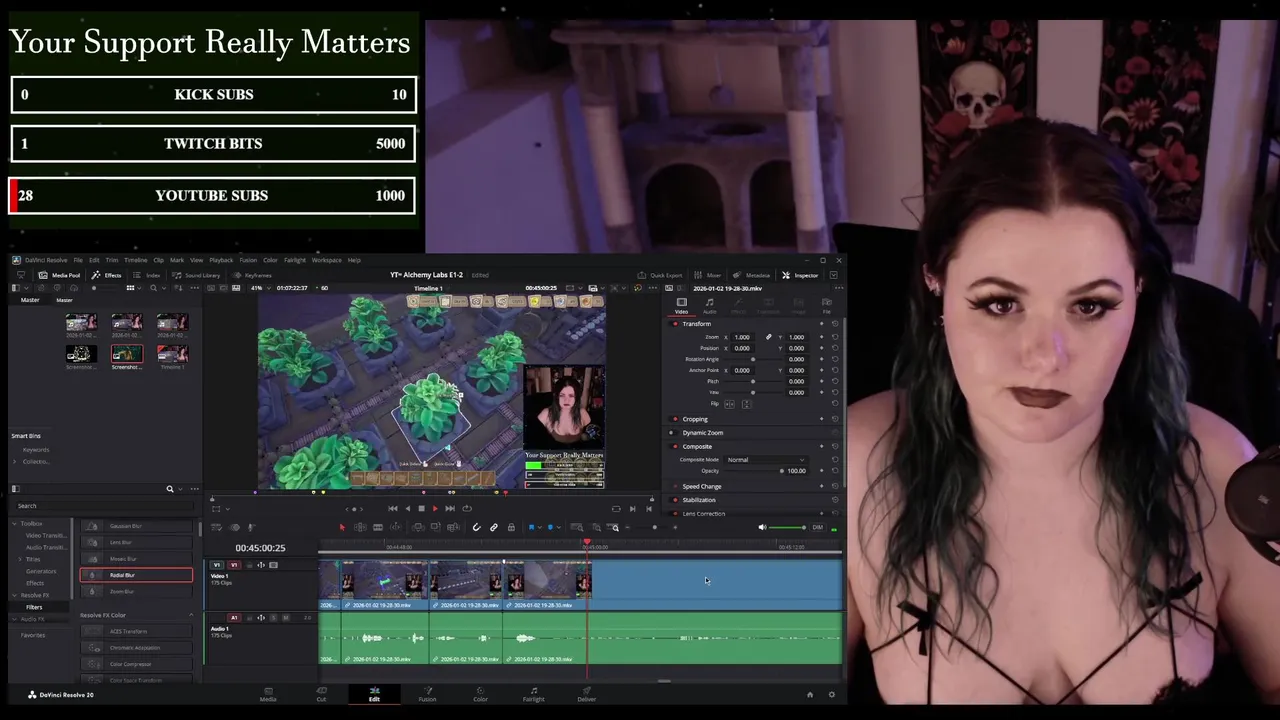This screenshot has width=1280, height=720.
Task: Open the Sound Library panel
Action: pos(197,275)
